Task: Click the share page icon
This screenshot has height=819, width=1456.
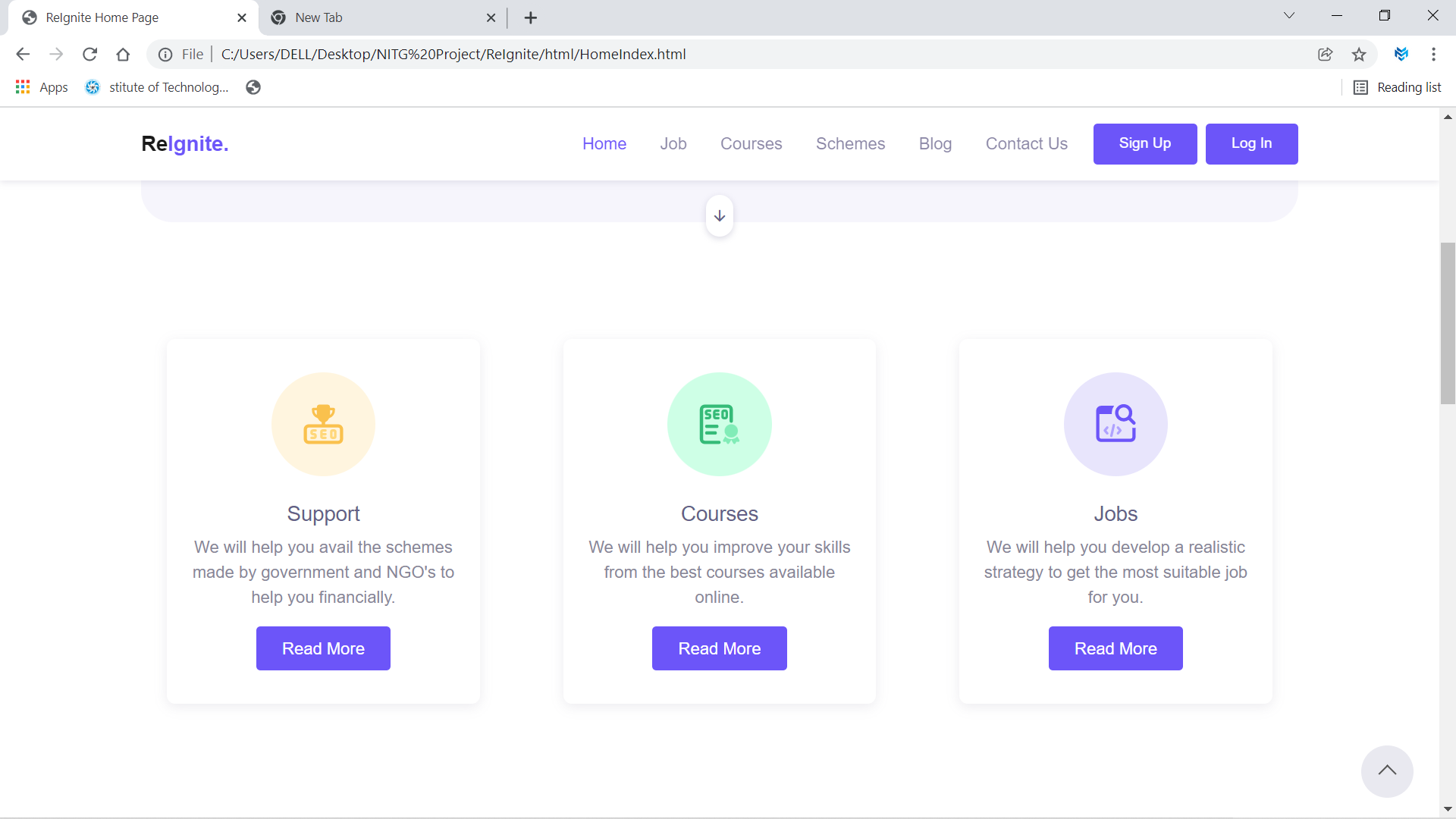Action: pyautogui.click(x=1325, y=55)
